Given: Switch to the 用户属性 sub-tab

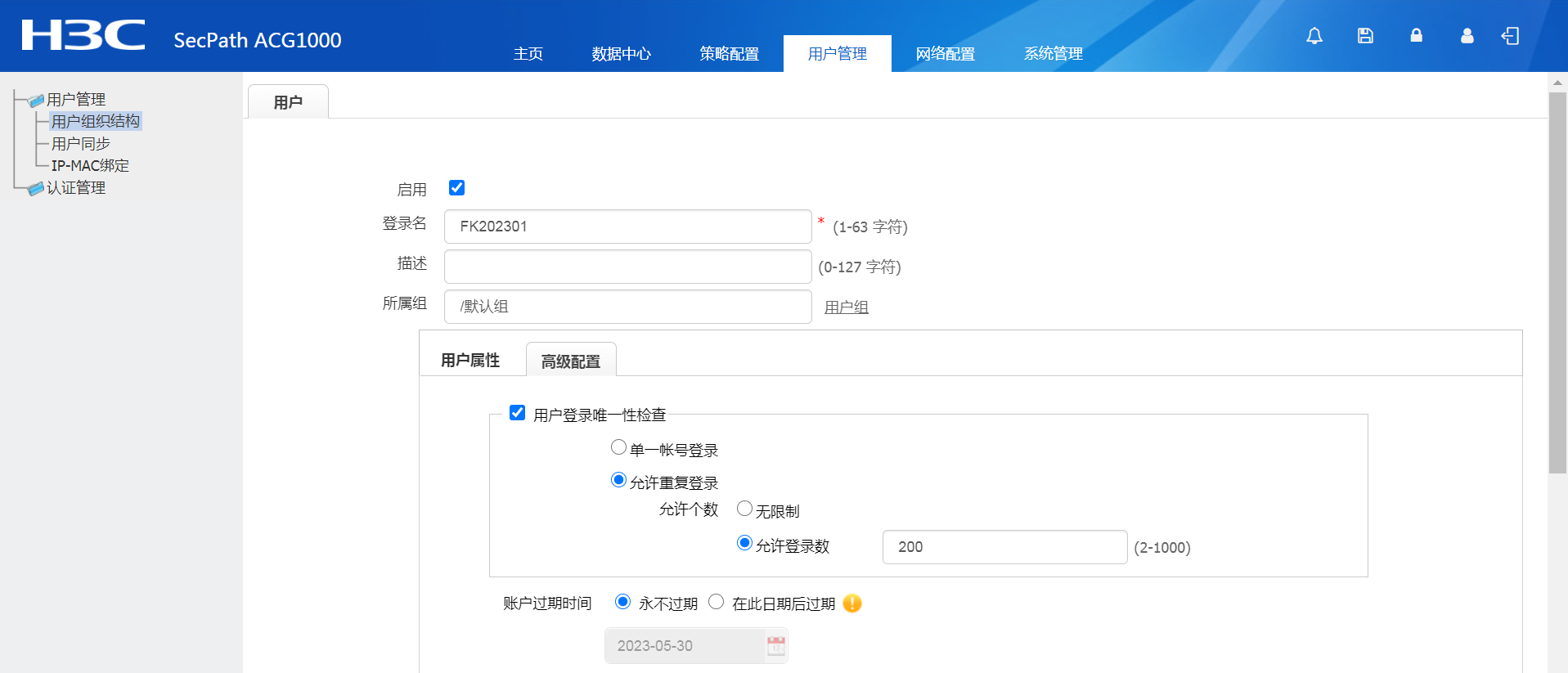Looking at the screenshot, I should click(470, 361).
